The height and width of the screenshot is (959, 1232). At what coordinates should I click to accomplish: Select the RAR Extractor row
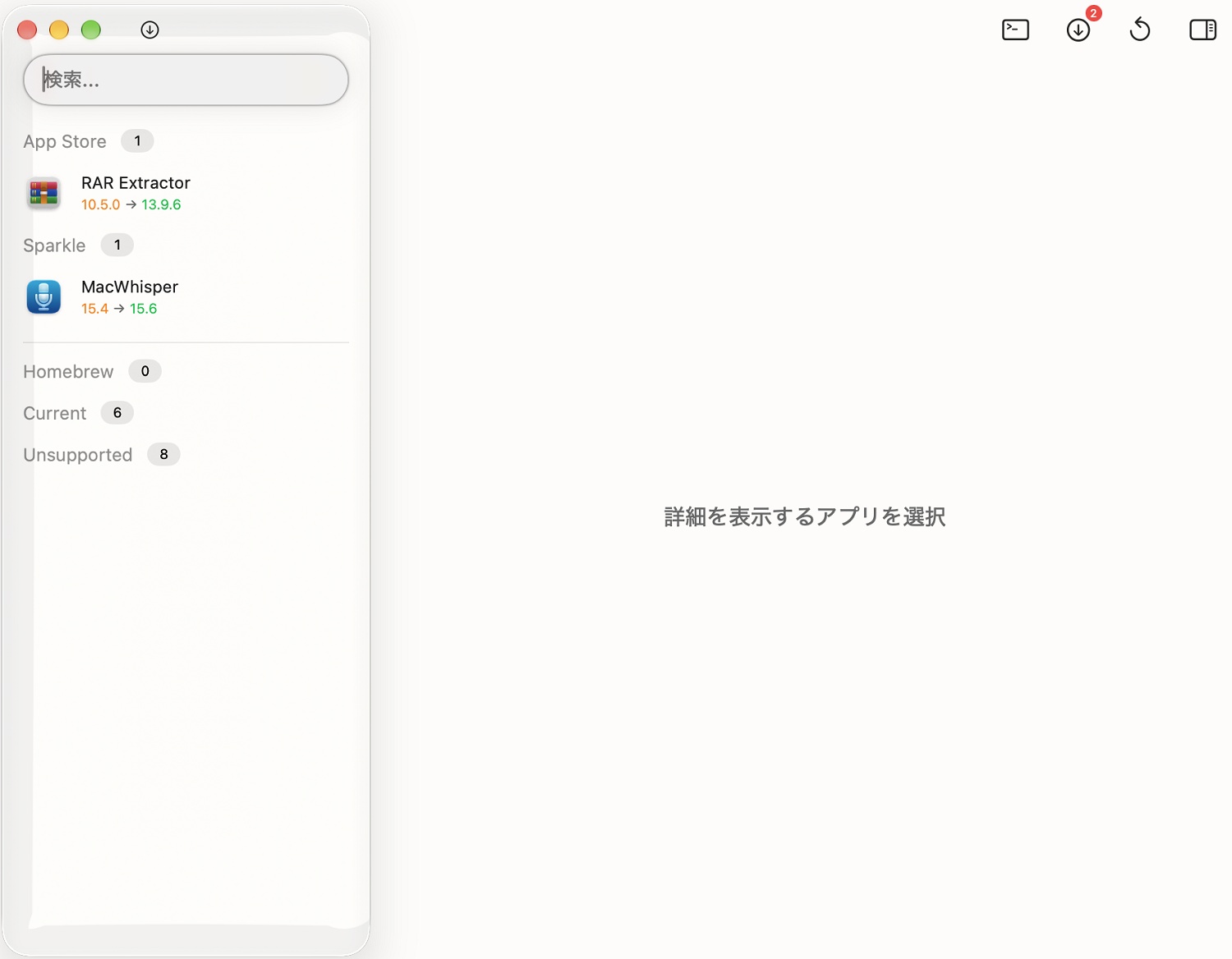coord(186,193)
